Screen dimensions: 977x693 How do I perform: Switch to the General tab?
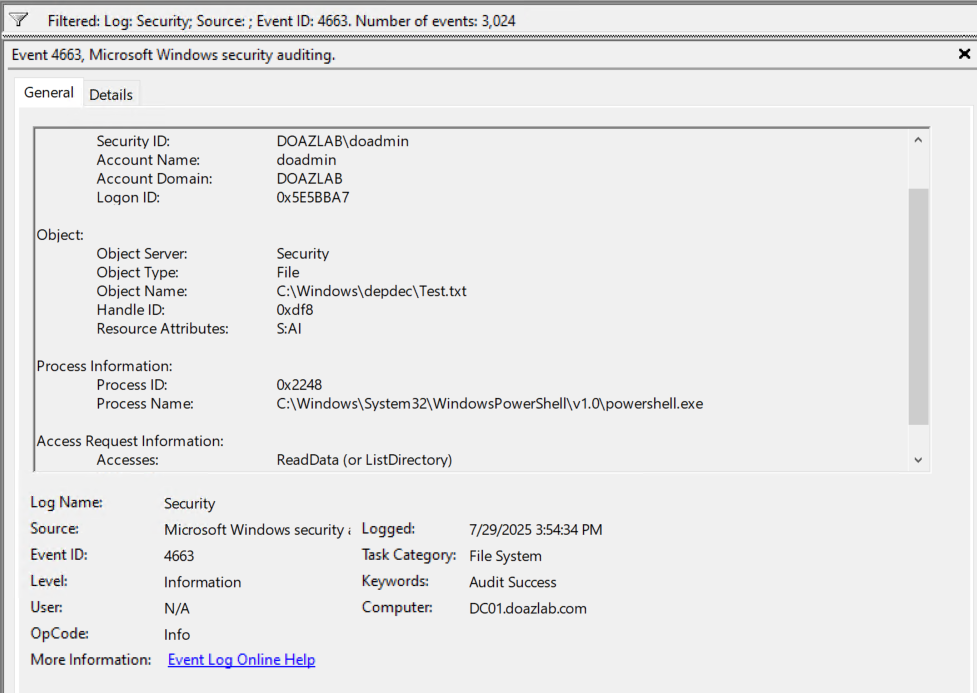pos(49,93)
